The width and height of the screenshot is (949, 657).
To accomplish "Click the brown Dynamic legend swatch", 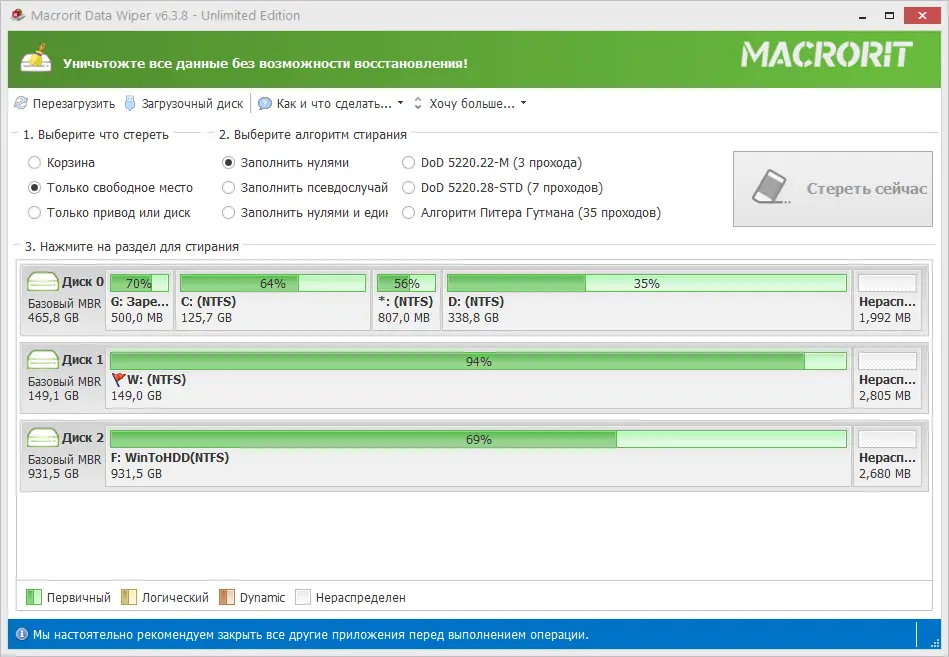I will (x=227, y=597).
